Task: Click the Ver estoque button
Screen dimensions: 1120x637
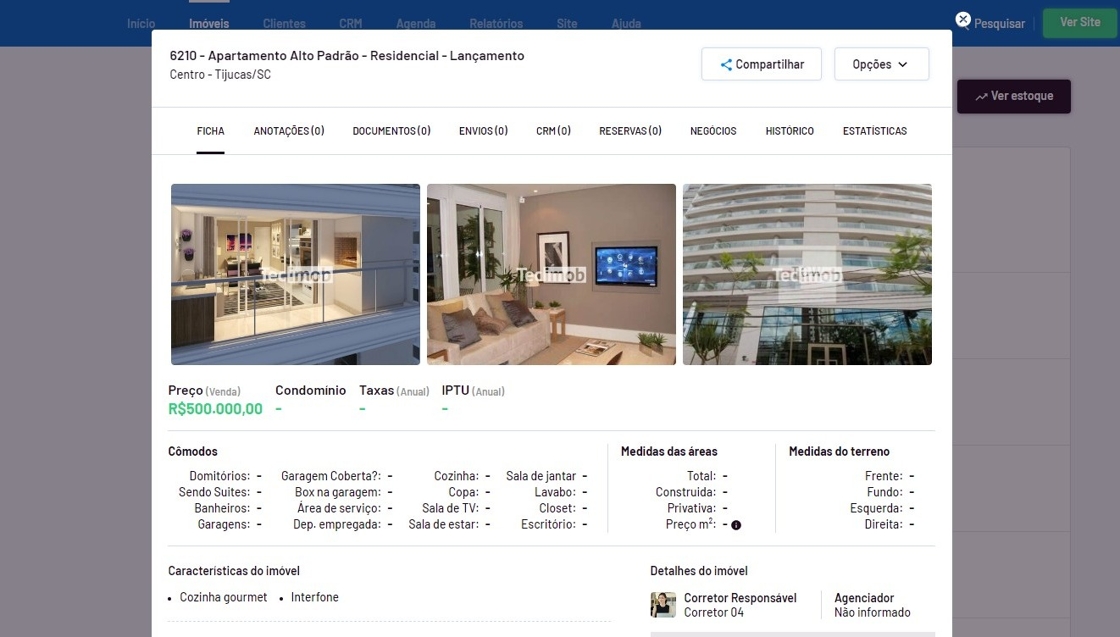Action: coord(1014,96)
